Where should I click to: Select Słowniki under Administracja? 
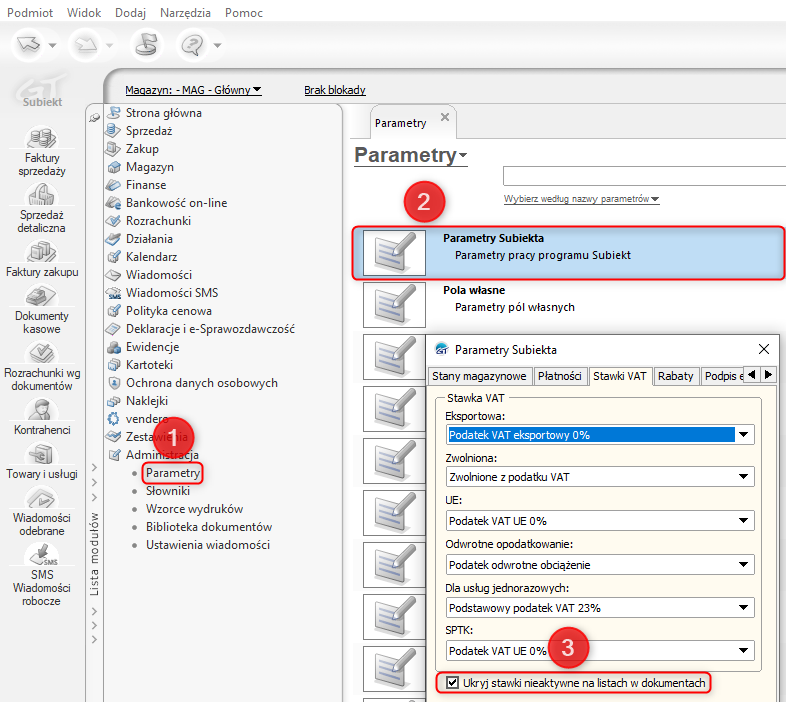tap(168, 491)
